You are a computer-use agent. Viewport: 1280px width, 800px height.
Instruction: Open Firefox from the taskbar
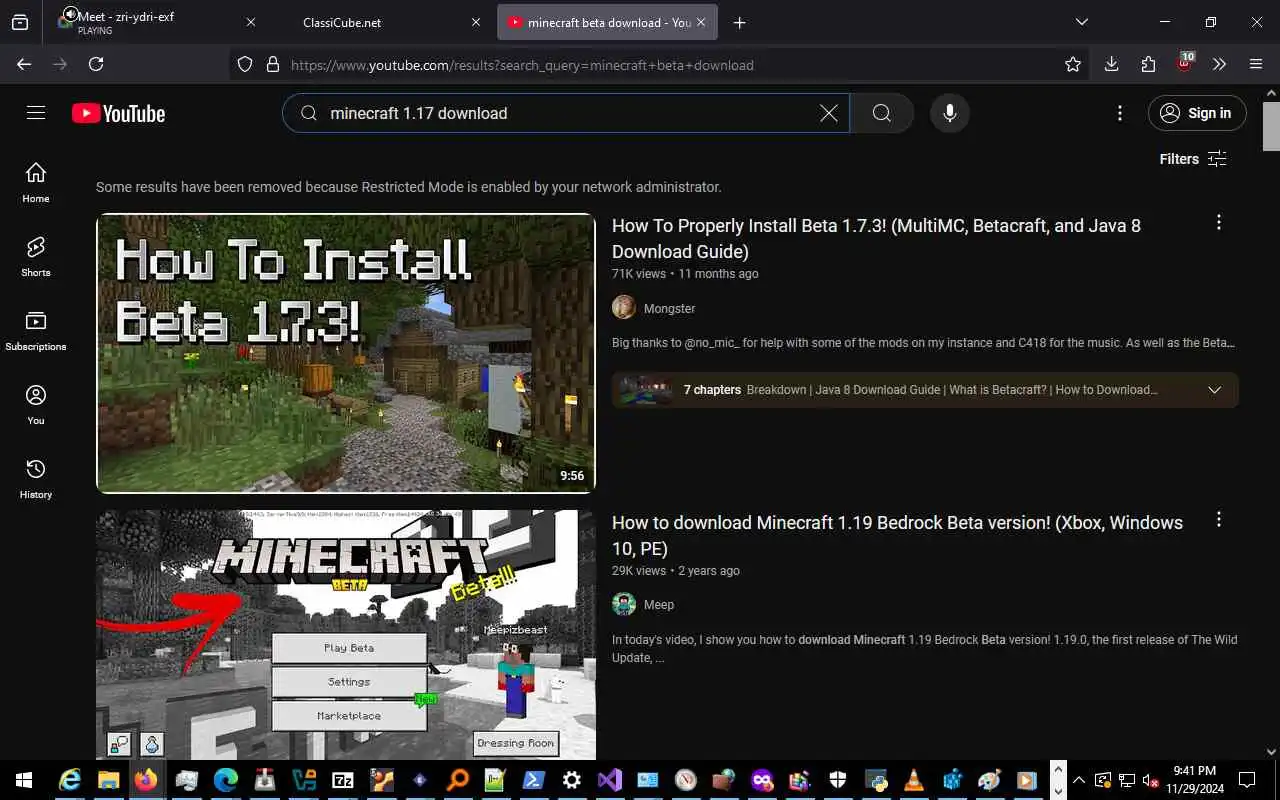pos(146,780)
